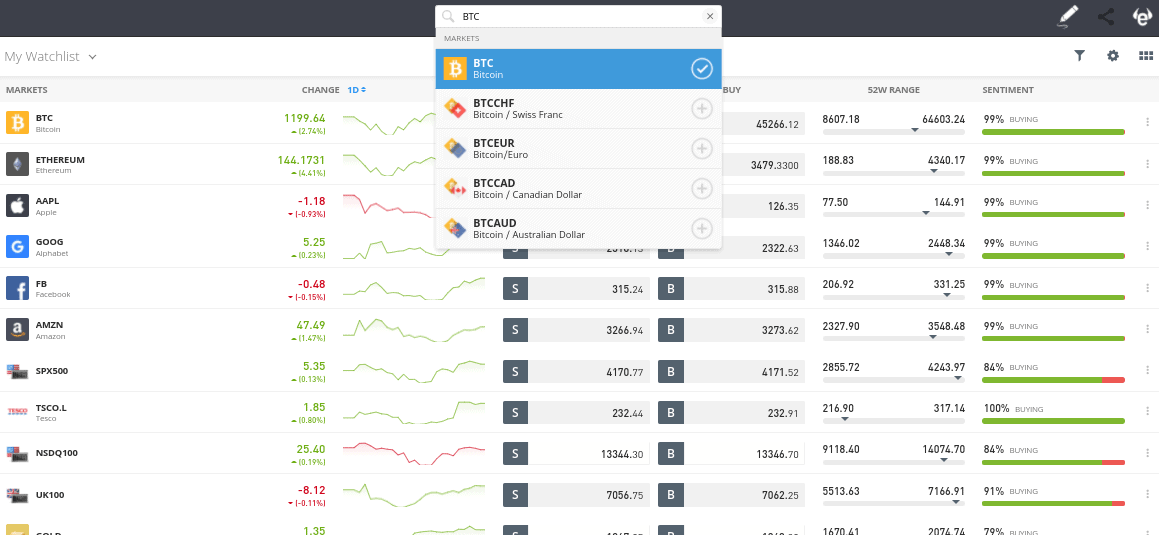Open the three-dot menu for SPX500 row
This screenshot has width=1159, height=535.
click(1147, 371)
